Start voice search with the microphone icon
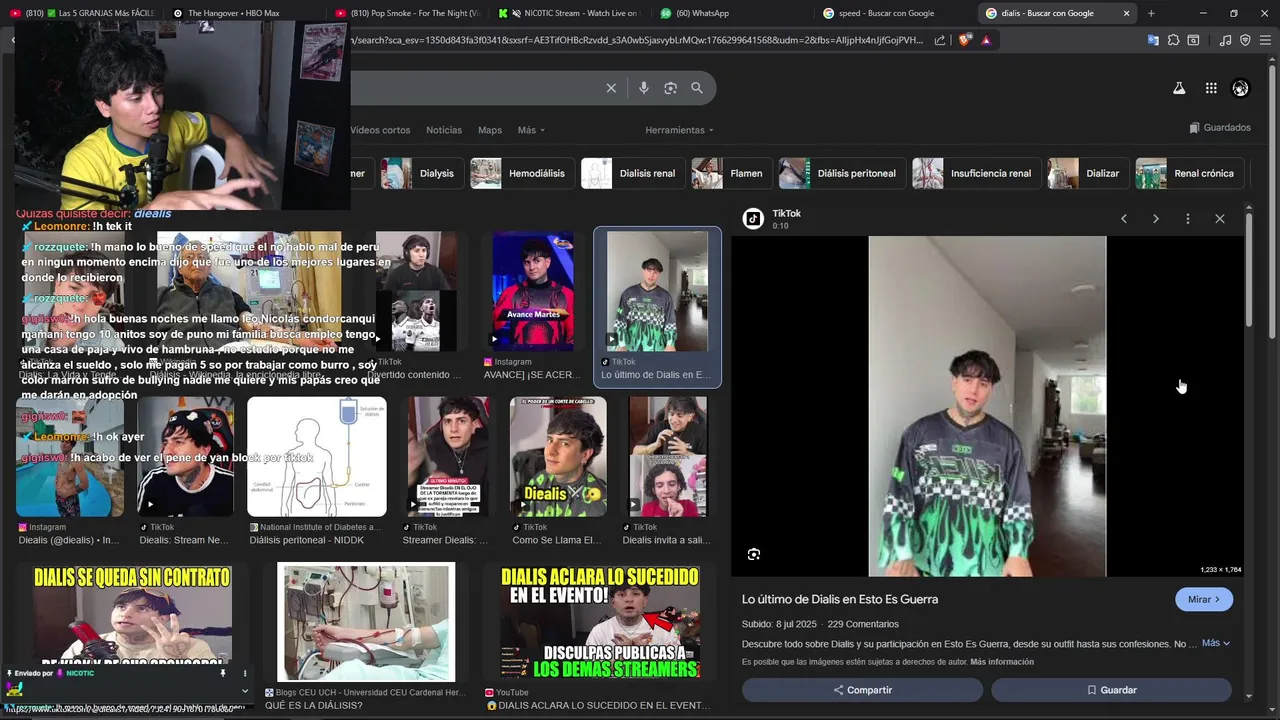Image resolution: width=1280 pixels, height=720 pixels. [x=643, y=88]
